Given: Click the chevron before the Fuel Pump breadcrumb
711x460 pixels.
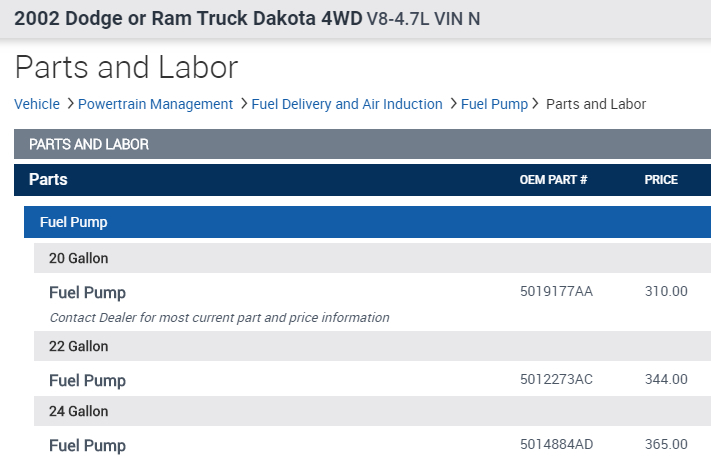Looking at the screenshot, I should (x=453, y=104).
